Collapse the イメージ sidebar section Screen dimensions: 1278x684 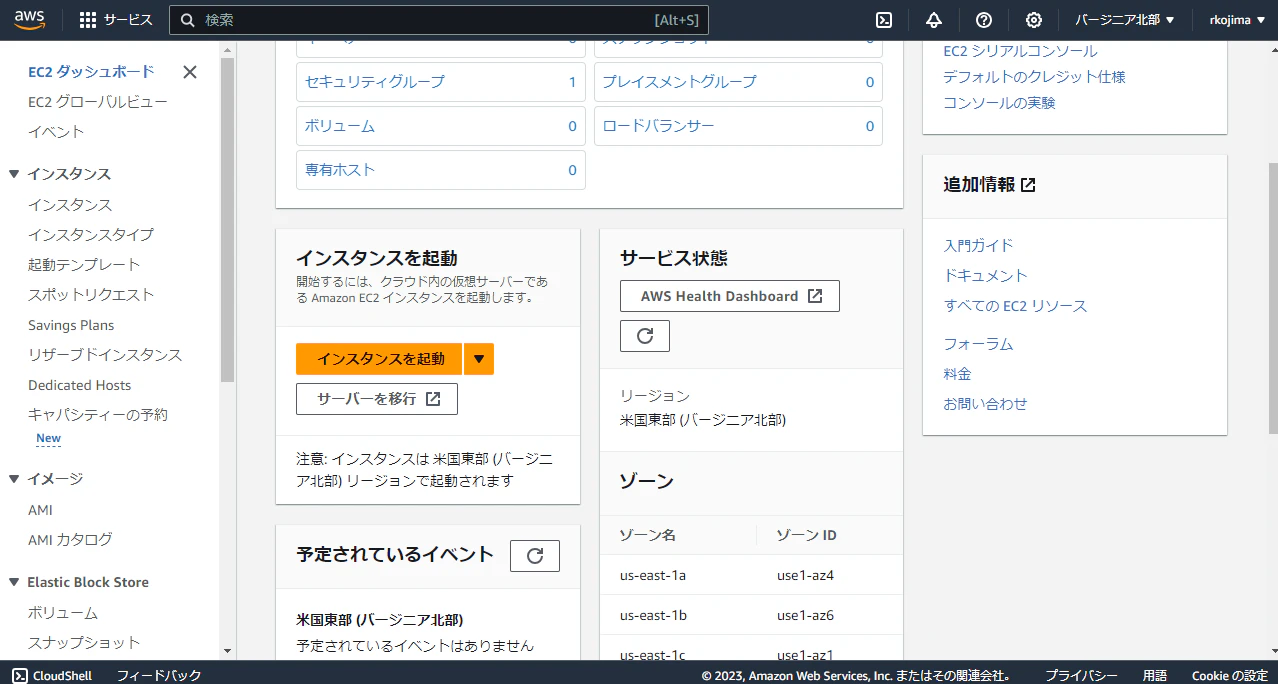click(14, 479)
